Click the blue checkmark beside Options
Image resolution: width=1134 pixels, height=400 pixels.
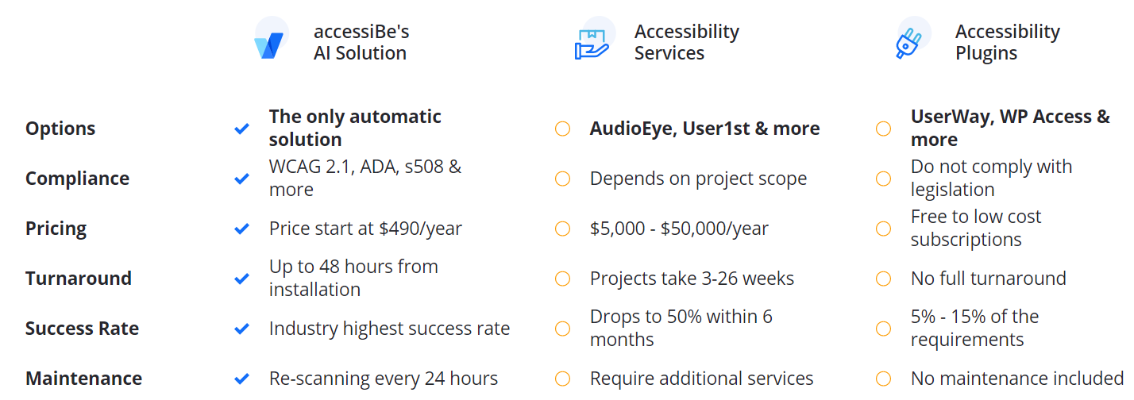[242, 129]
